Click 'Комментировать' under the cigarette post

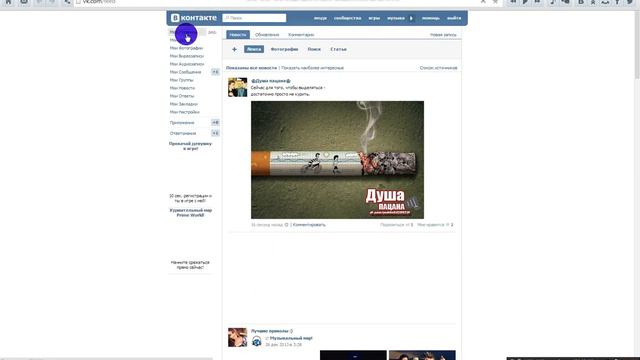point(309,225)
